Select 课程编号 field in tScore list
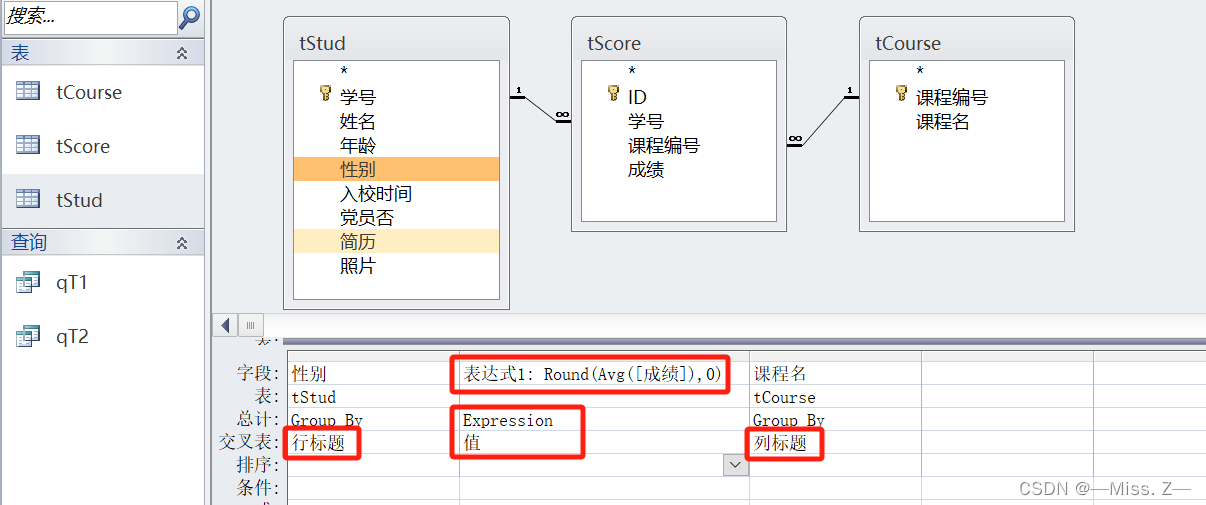This screenshot has width=1206, height=505. click(x=679, y=145)
